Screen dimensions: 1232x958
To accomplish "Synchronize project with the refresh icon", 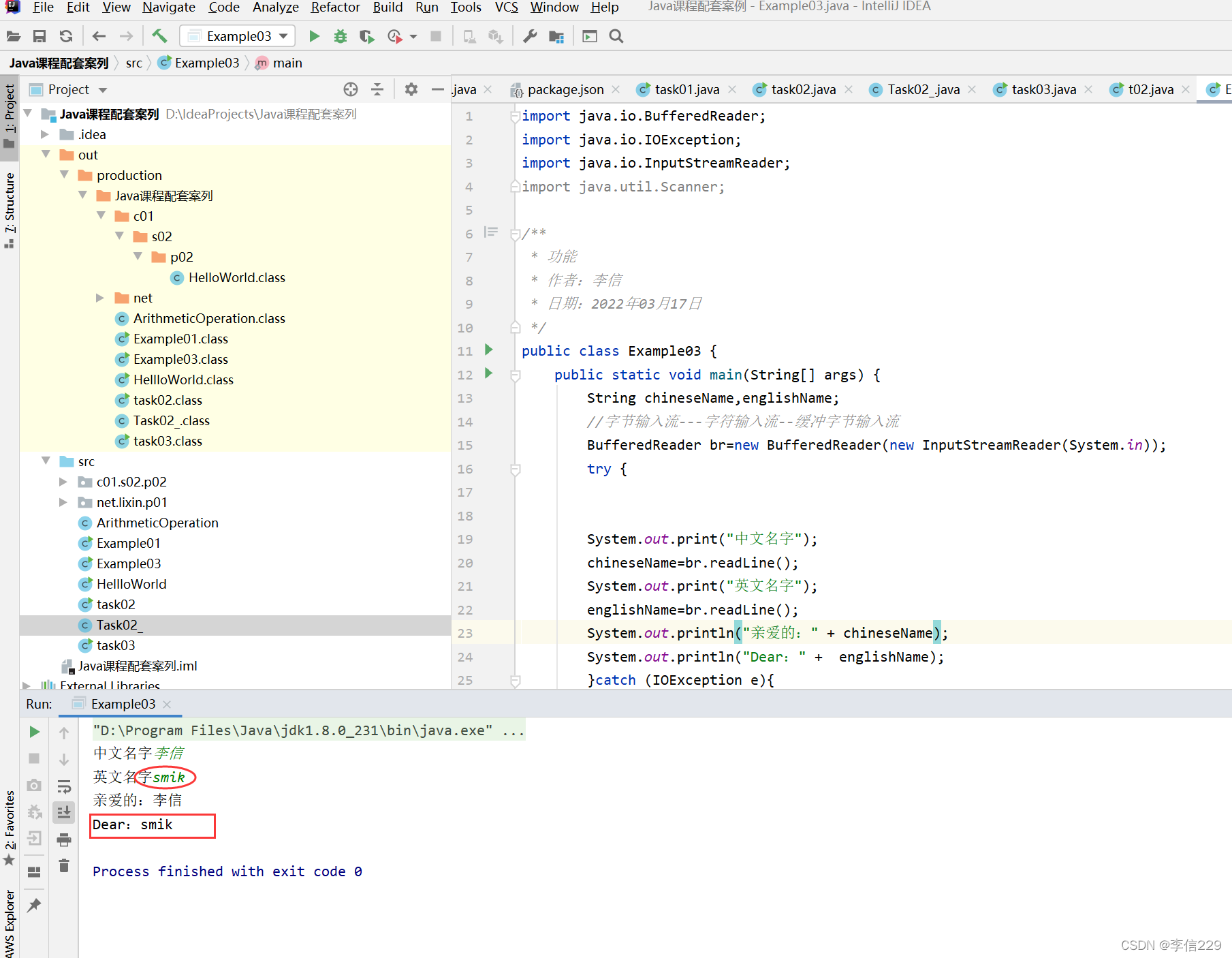I will (x=65, y=36).
